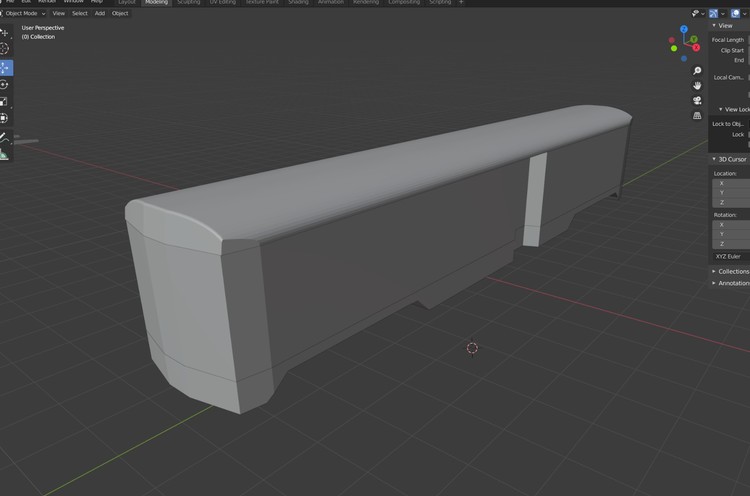Click the 'User Perspective' viewport label

click(x=43, y=28)
